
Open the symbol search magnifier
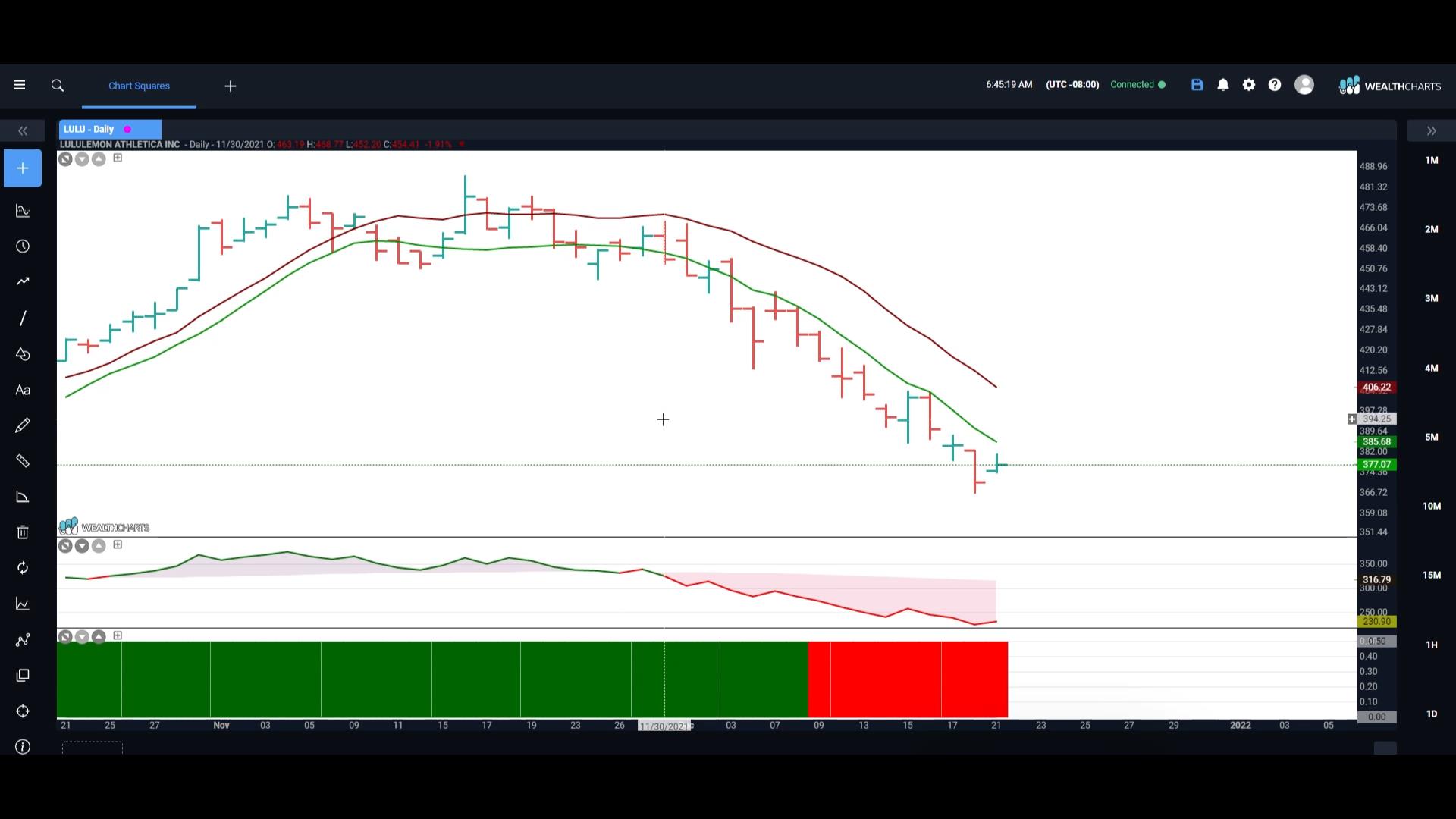(58, 86)
